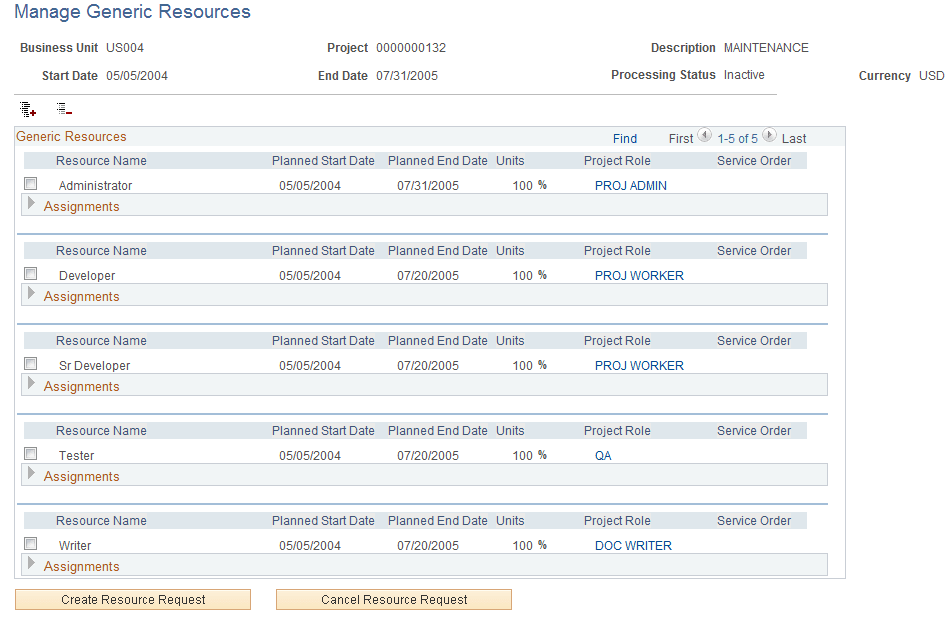952x617 pixels.
Task: Open the PROJ ADMIN role link
Action: click(x=630, y=185)
